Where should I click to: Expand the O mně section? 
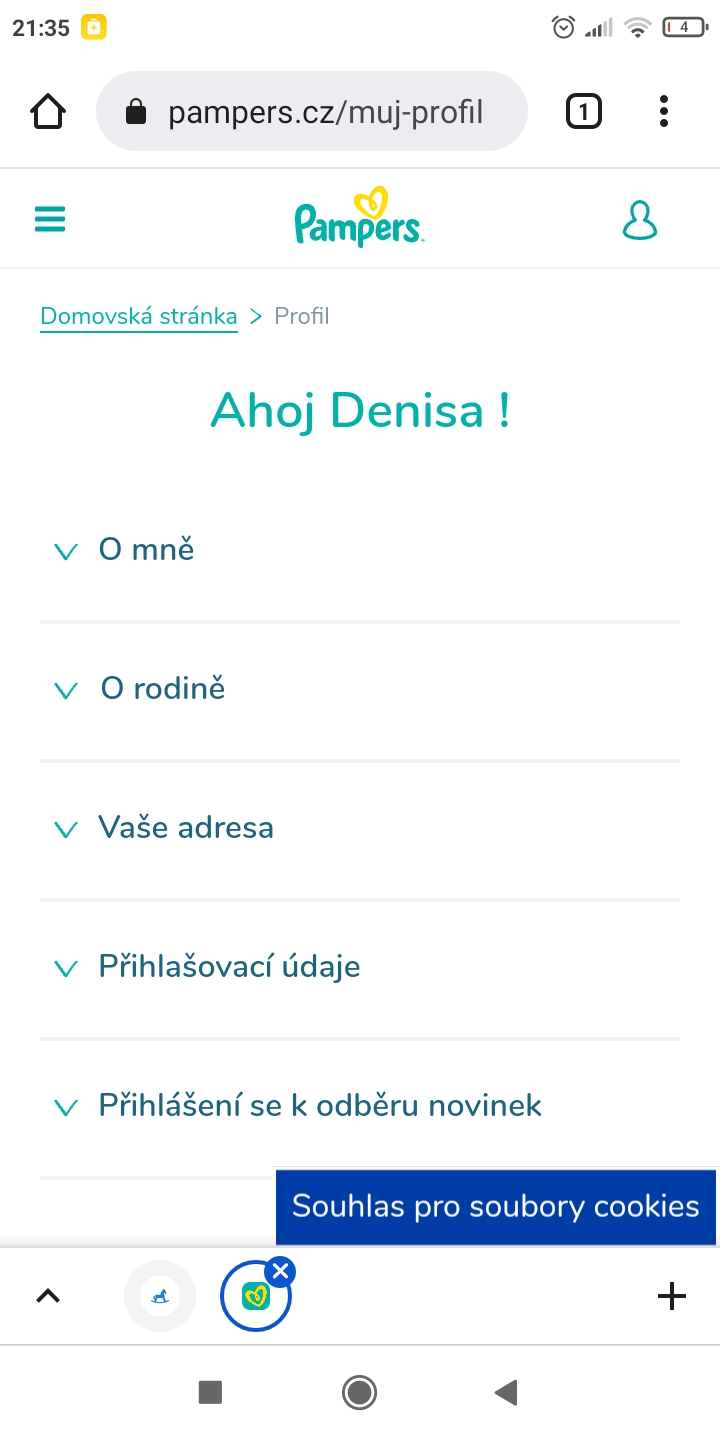[146, 549]
